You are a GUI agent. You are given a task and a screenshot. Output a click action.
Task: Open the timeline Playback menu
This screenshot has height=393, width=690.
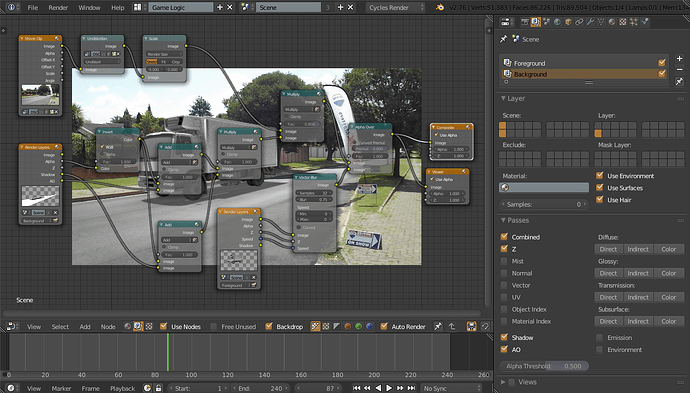(x=122, y=388)
